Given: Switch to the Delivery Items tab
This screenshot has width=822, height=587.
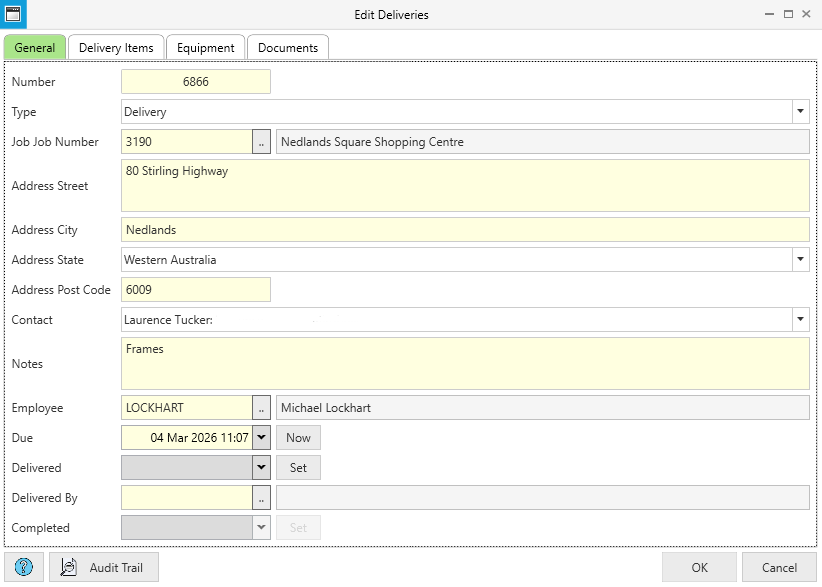Looking at the screenshot, I should pyautogui.click(x=116, y=47).
